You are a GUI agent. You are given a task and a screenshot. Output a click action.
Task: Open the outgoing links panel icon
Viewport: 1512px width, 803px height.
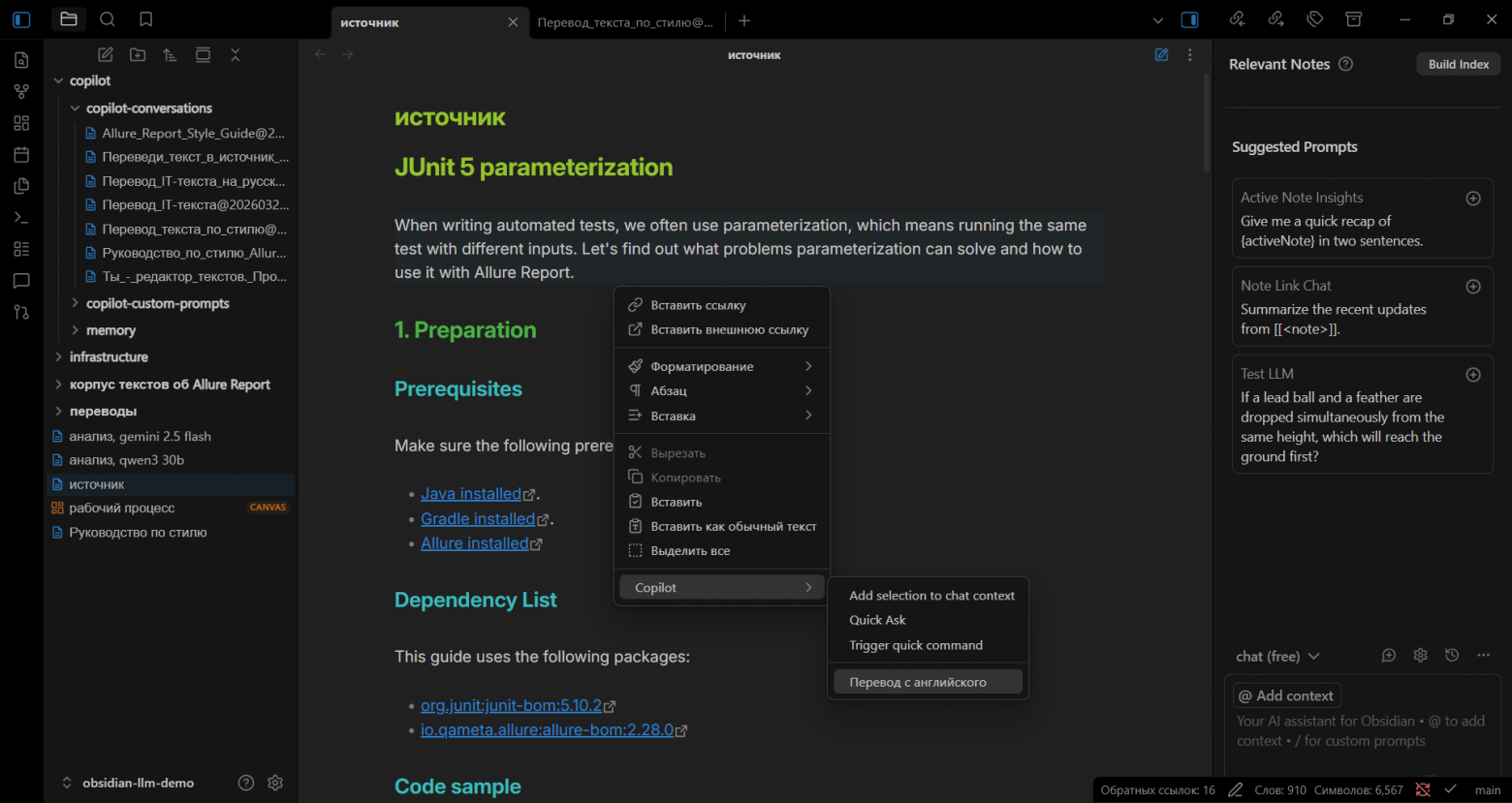(1276, 19)
